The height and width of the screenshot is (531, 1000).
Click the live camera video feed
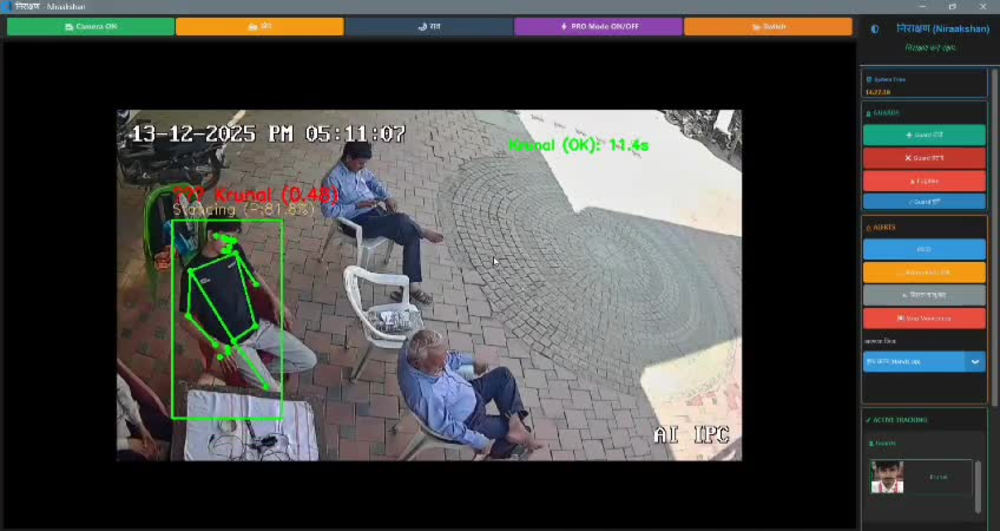pos(429,285)
